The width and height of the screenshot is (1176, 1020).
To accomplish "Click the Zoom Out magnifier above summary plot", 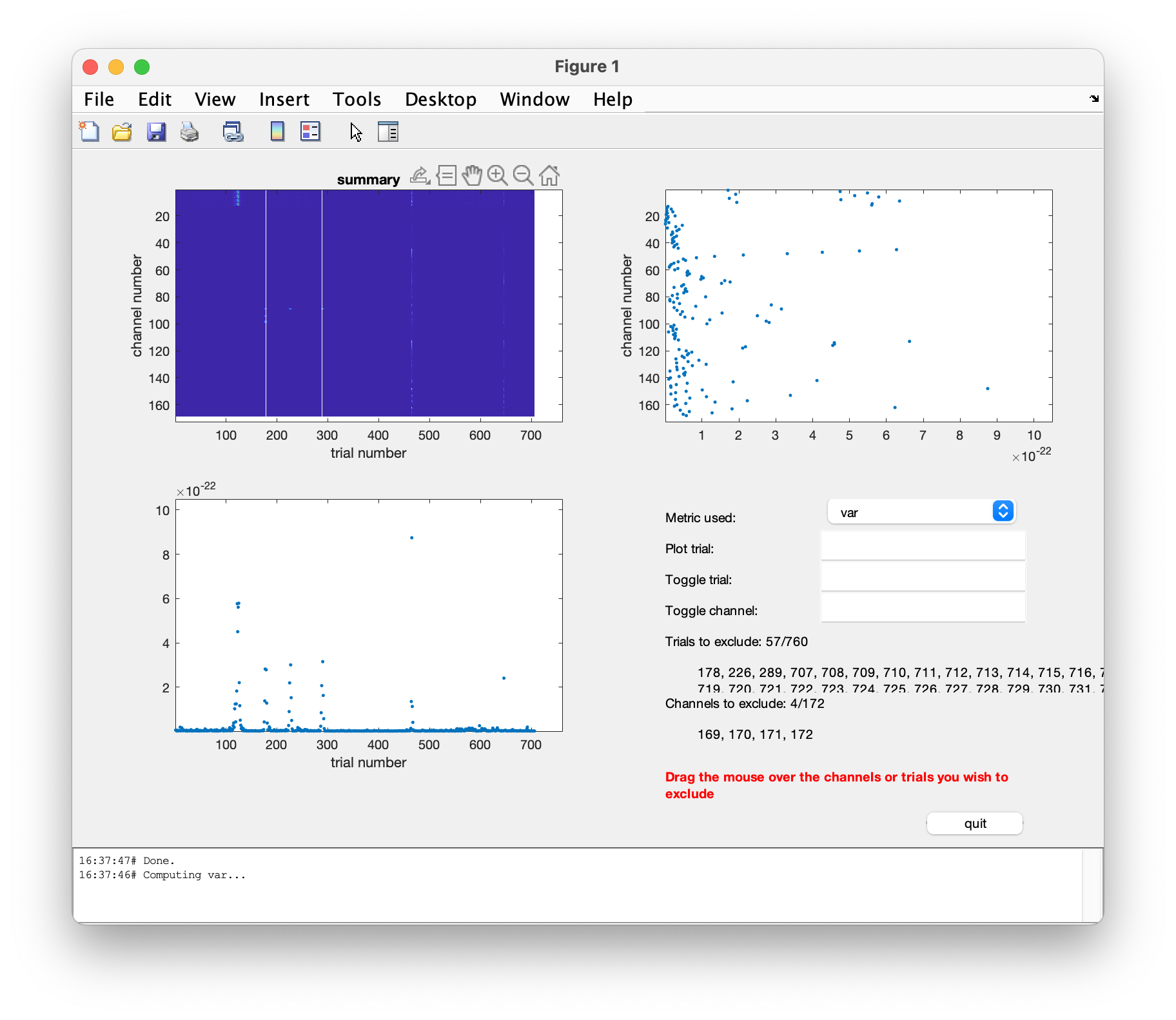I will click(523, 175).
